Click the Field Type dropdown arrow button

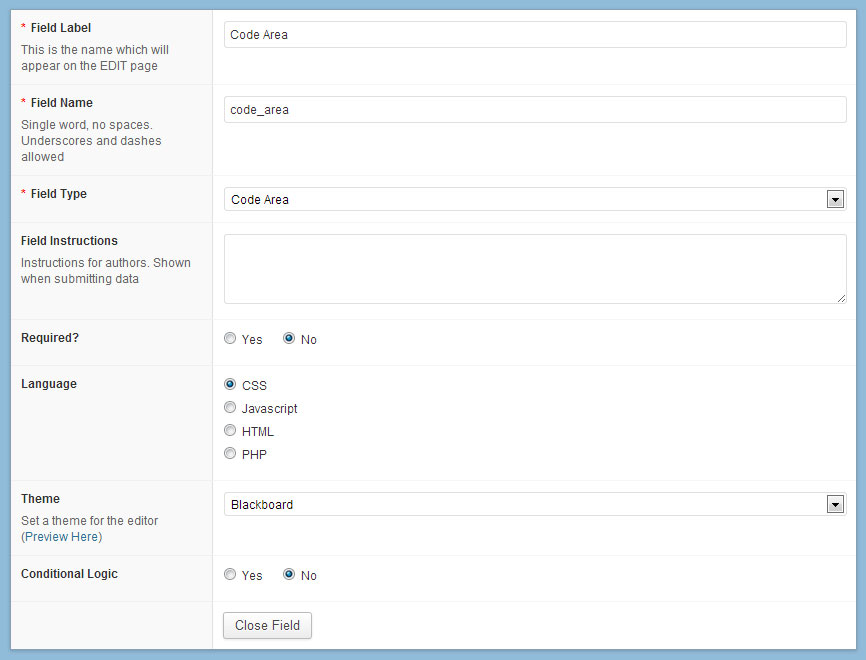(x=835, y=199)
